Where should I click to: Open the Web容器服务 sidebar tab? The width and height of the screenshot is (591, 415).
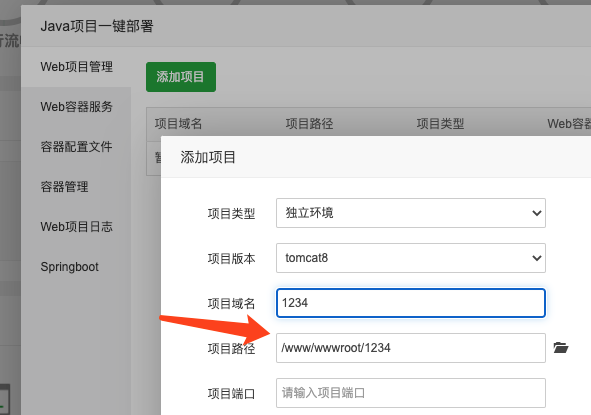click(76, 107)
